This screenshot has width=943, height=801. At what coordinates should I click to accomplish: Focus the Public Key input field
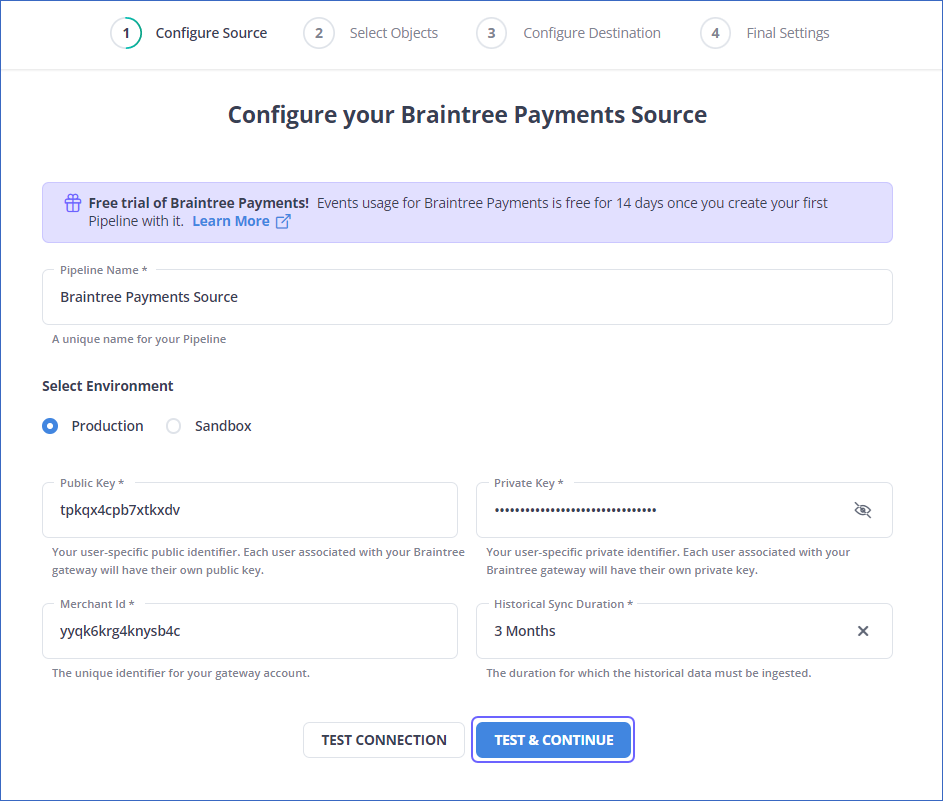(250, 510)
